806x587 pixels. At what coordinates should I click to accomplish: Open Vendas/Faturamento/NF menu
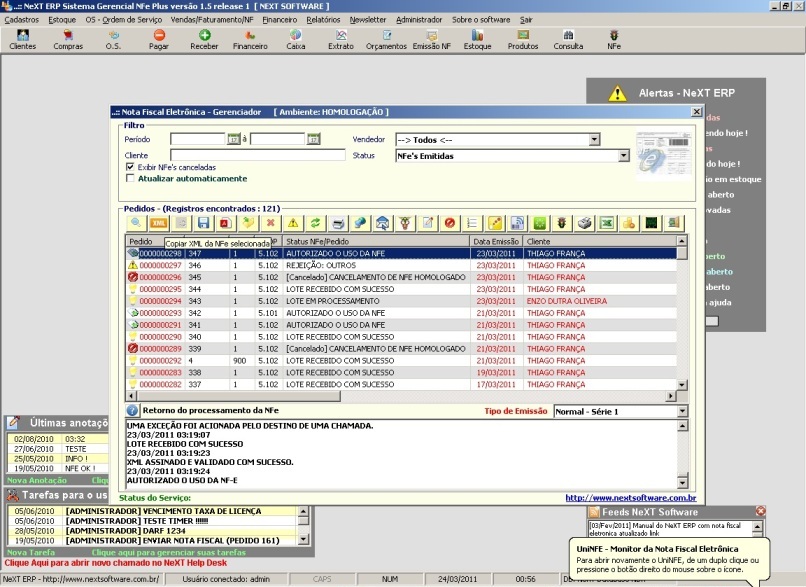tap(212, 20)
